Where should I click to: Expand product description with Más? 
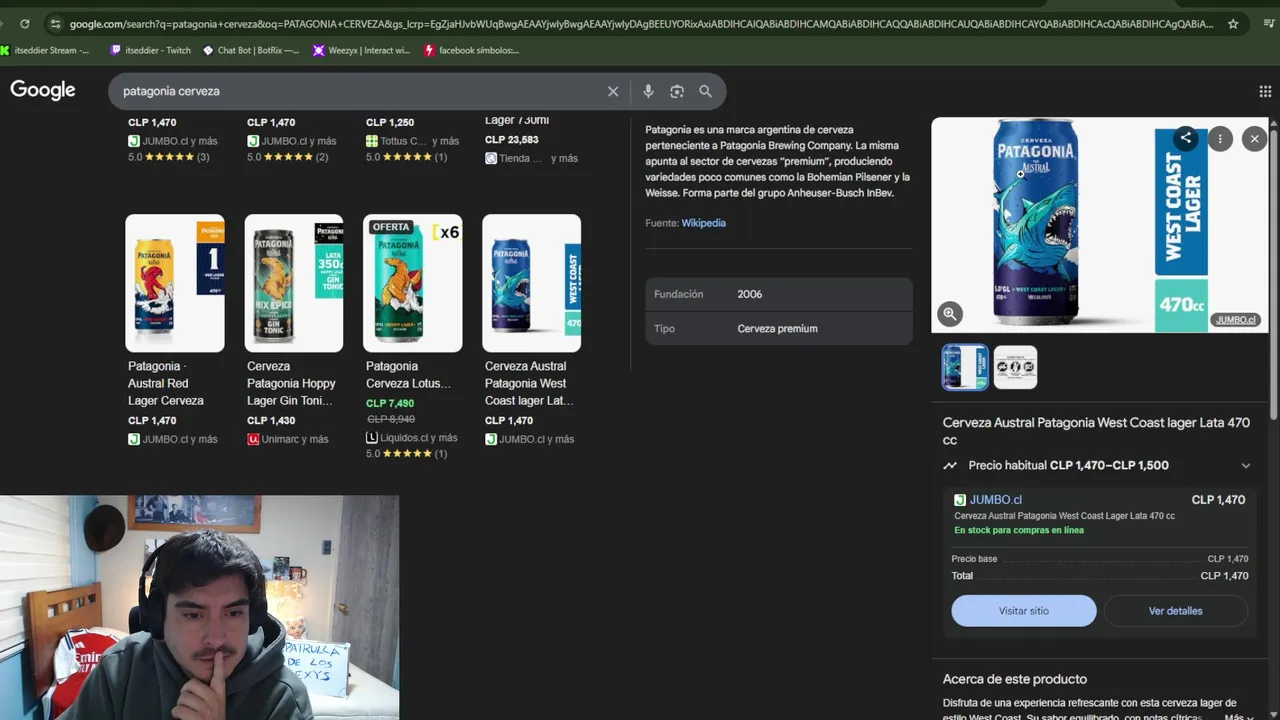click(1238, 716)
